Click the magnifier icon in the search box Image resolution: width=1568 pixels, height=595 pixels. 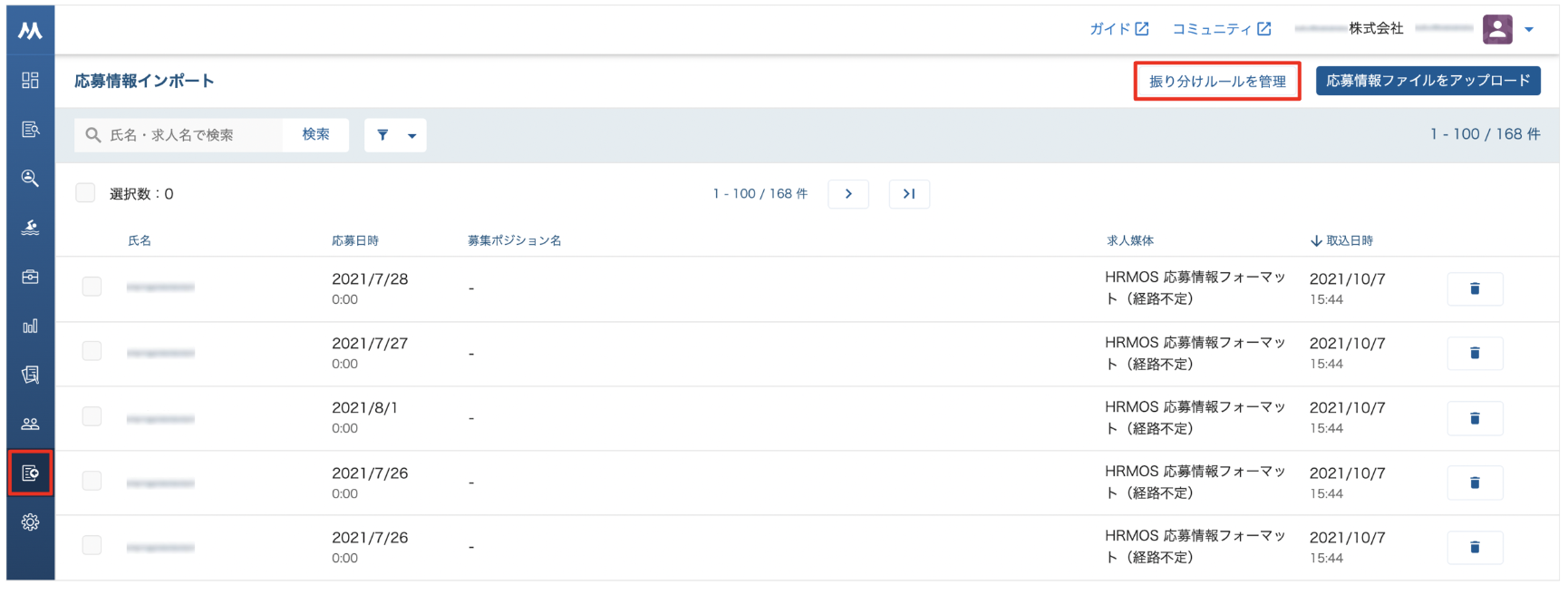92,135
